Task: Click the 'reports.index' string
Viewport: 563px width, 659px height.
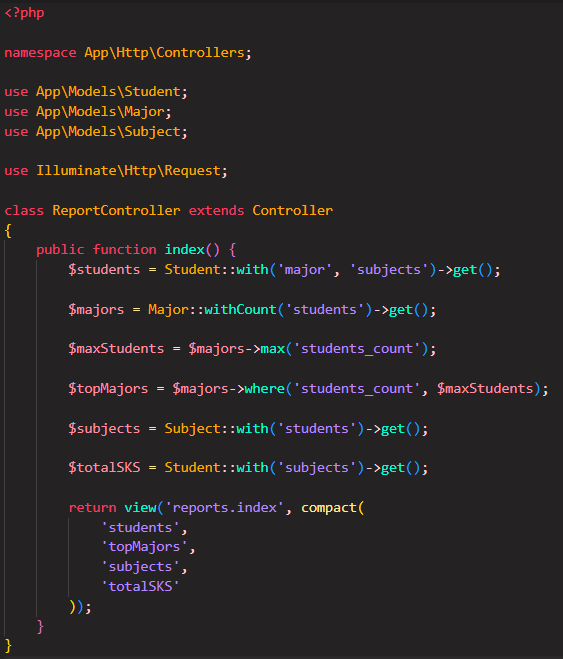Action: pyautogui.click(x=224, y=508)
